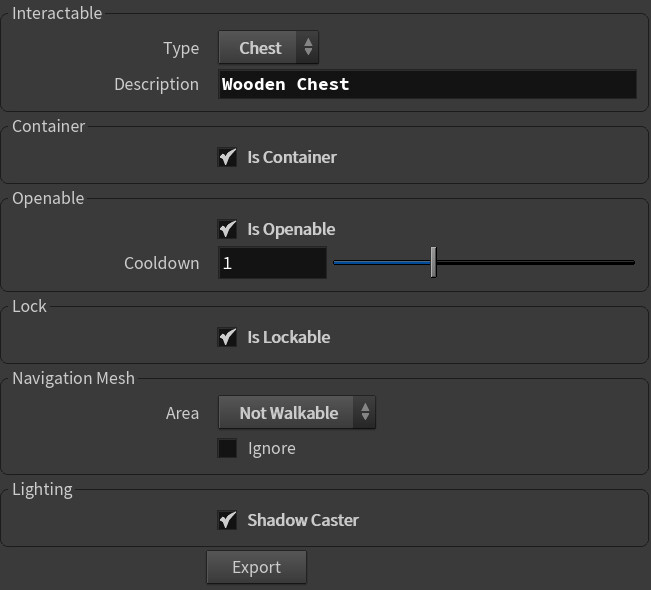Toggle the Is Openable checkbox
Image resolution: width=651 pixels, height=590 pixels.
coord(228,229)
